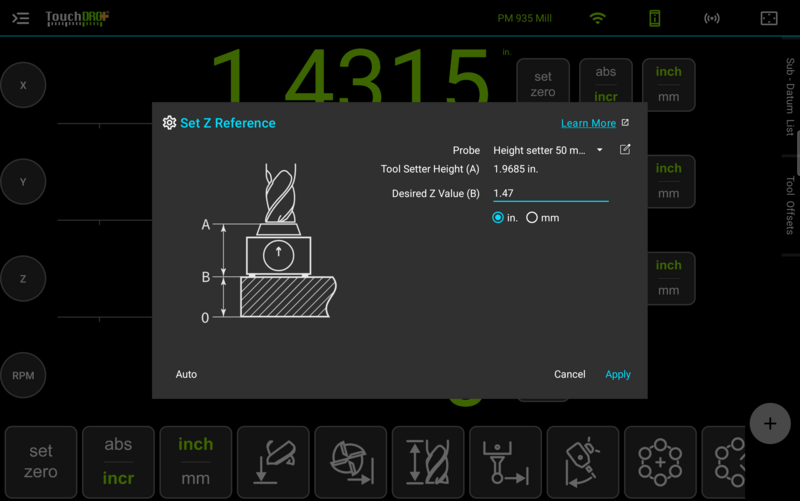Click the large 1.4315 X readout

350,77
